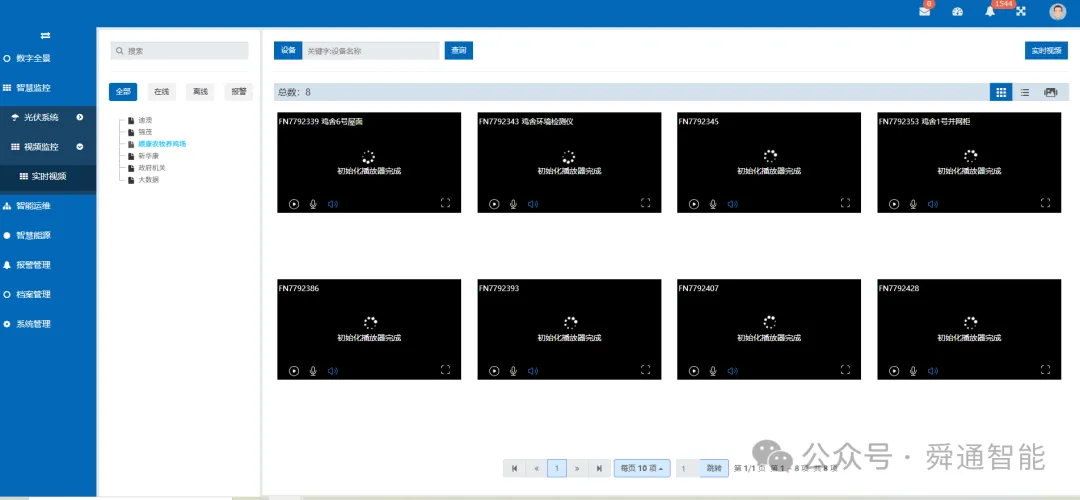Screen dimensions: 1080x500
Task: Switch to grid view layout icon
Action: coord(1001,92)
